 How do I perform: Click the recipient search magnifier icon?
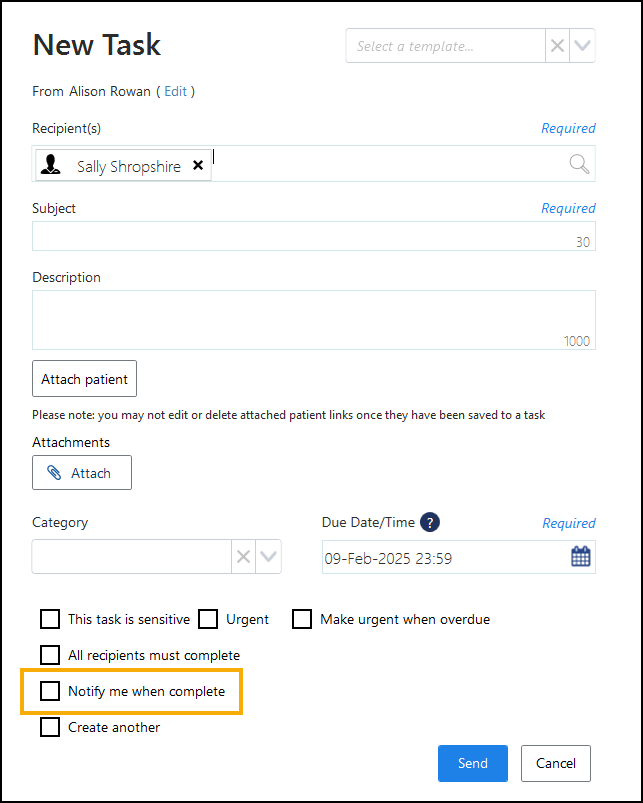(579, 164)
